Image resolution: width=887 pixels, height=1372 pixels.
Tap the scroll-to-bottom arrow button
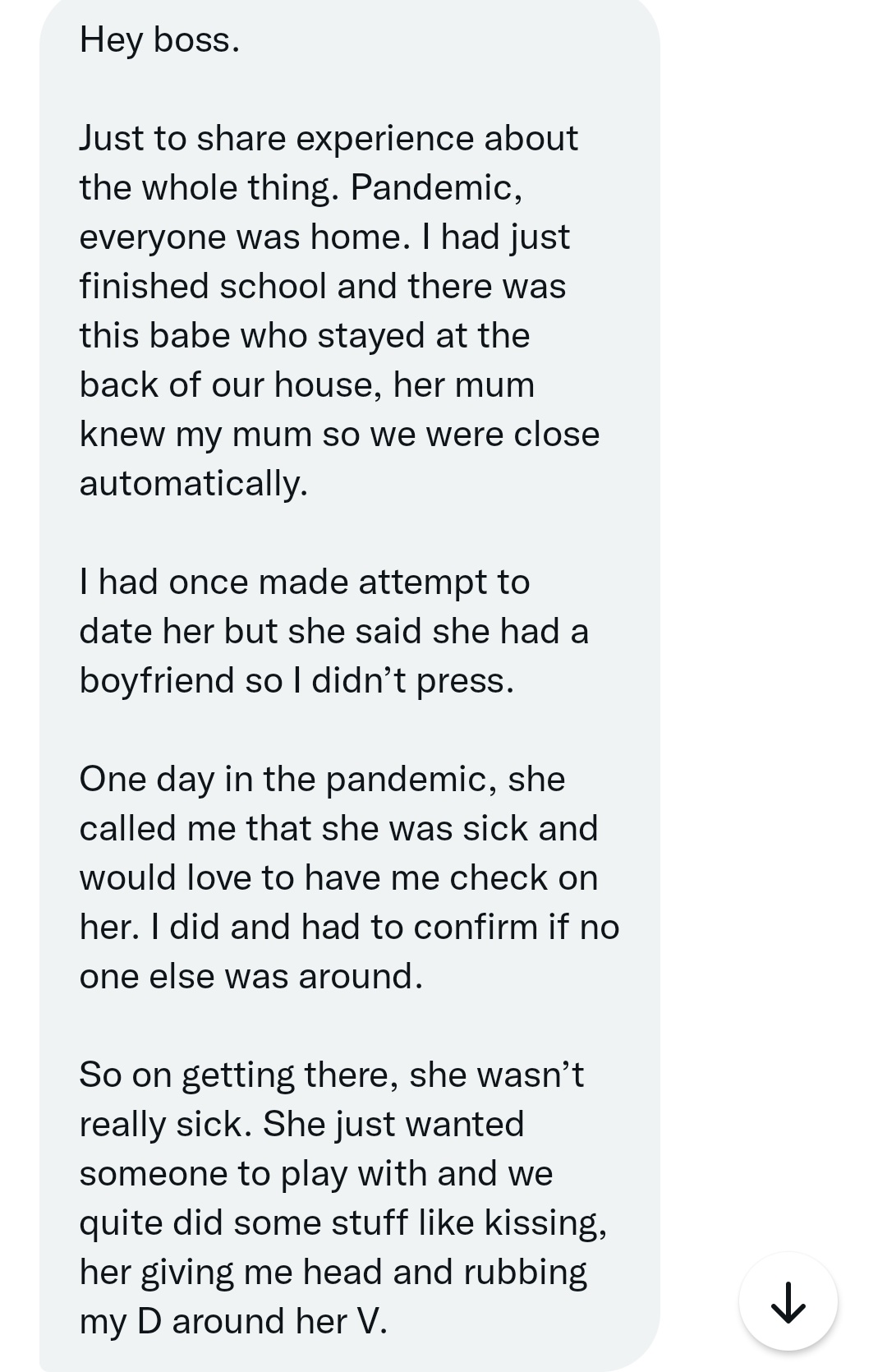pyautogui.click(x=788, y=1302)
